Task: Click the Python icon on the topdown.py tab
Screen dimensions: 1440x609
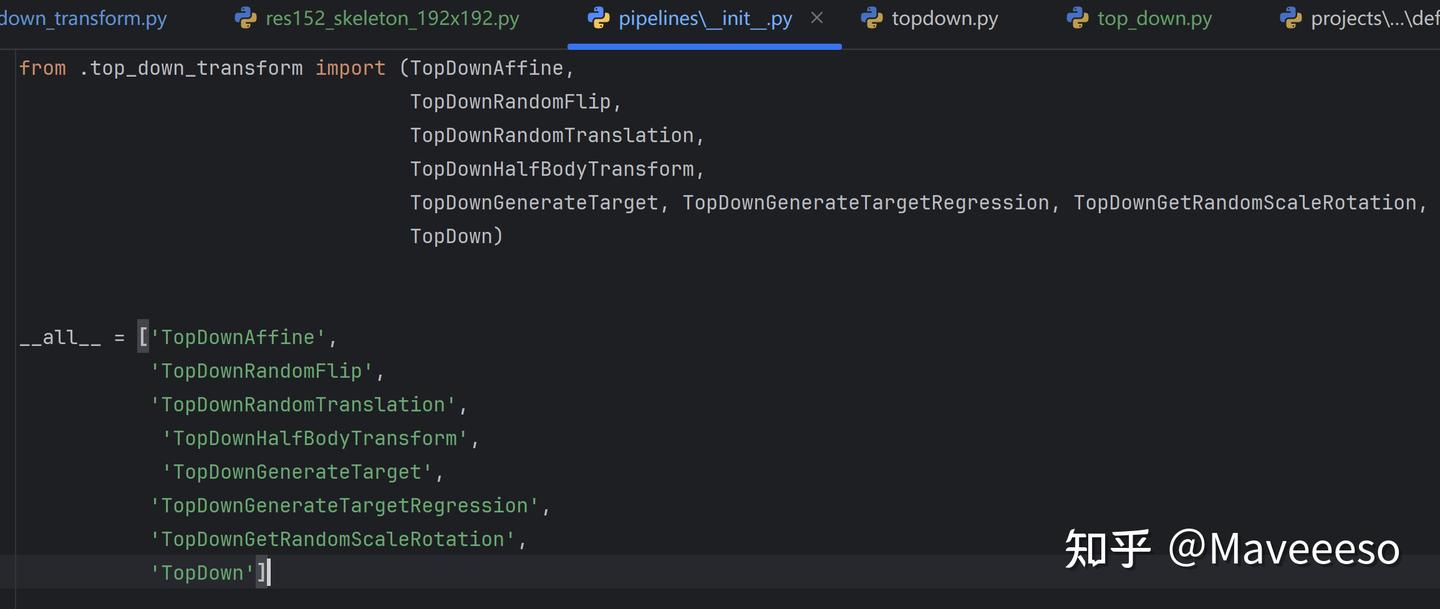Action: [871, 17]
